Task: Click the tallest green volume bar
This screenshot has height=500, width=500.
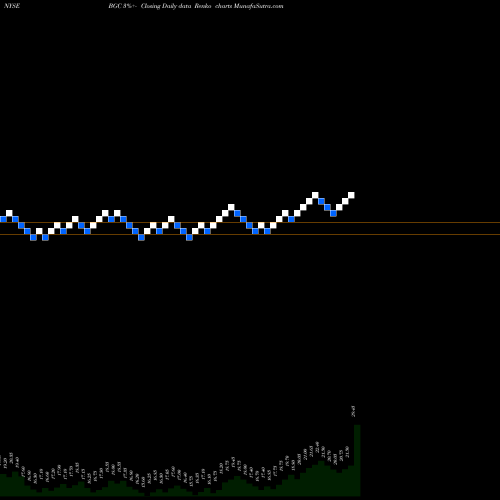Action: 357,460
